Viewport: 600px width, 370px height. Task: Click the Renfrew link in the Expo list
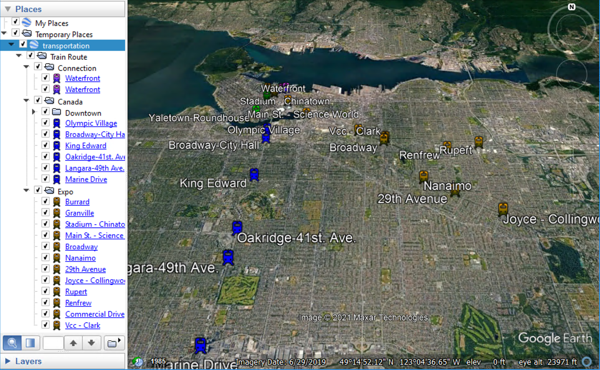(78, 303)
